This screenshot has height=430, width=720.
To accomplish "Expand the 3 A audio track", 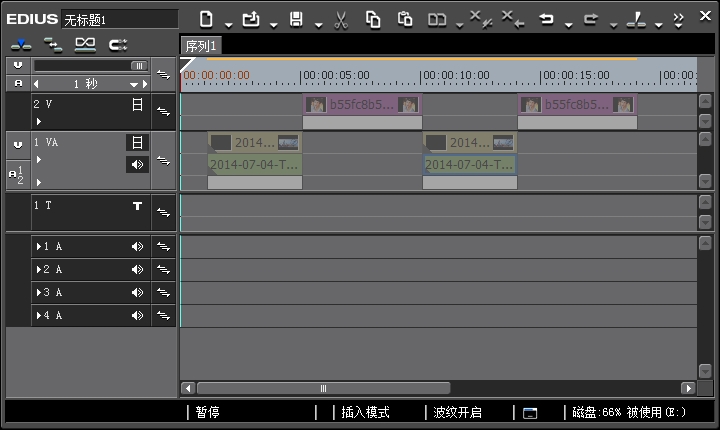I will tap(39, 293).
